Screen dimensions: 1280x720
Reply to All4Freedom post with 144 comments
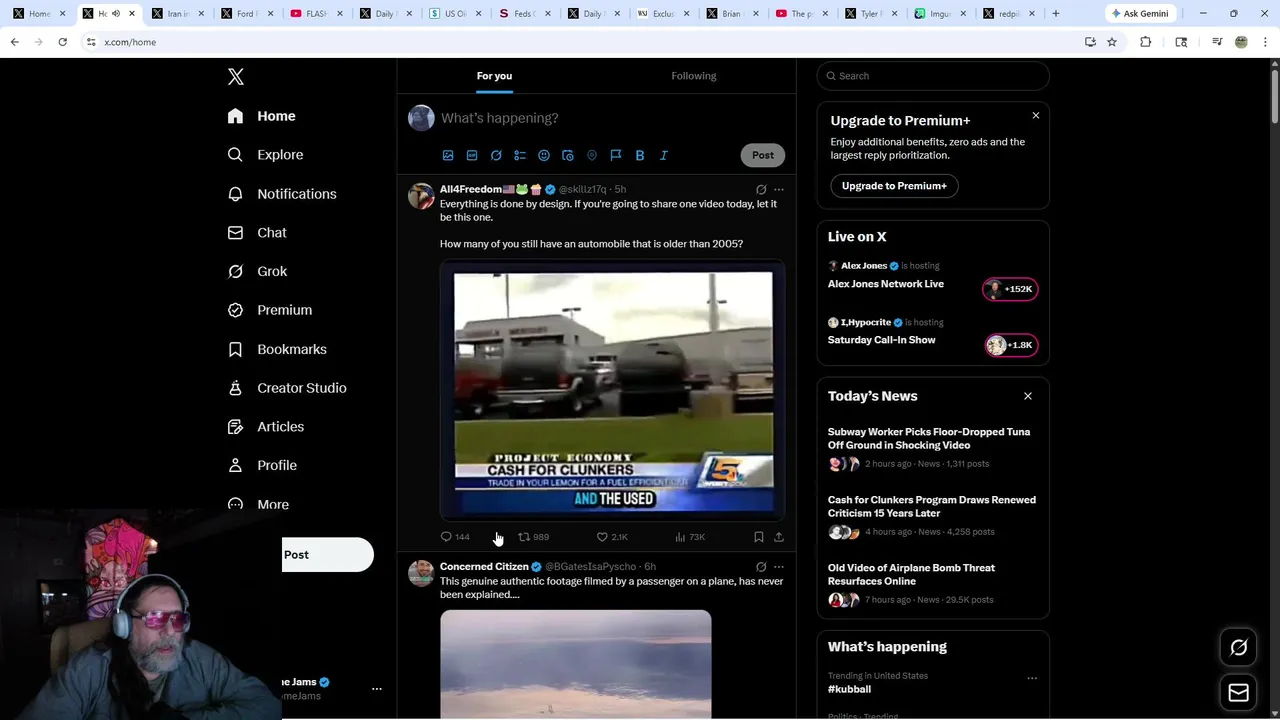click(455, 537)
